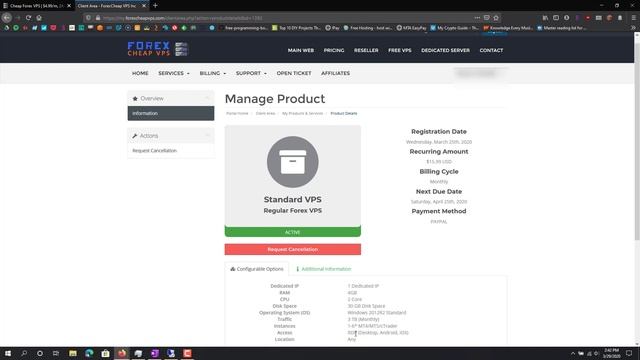The image size is (640, 360).
Task: Open the blurred account dropdown
Action: pyautogui.click(x=477, y=73)
